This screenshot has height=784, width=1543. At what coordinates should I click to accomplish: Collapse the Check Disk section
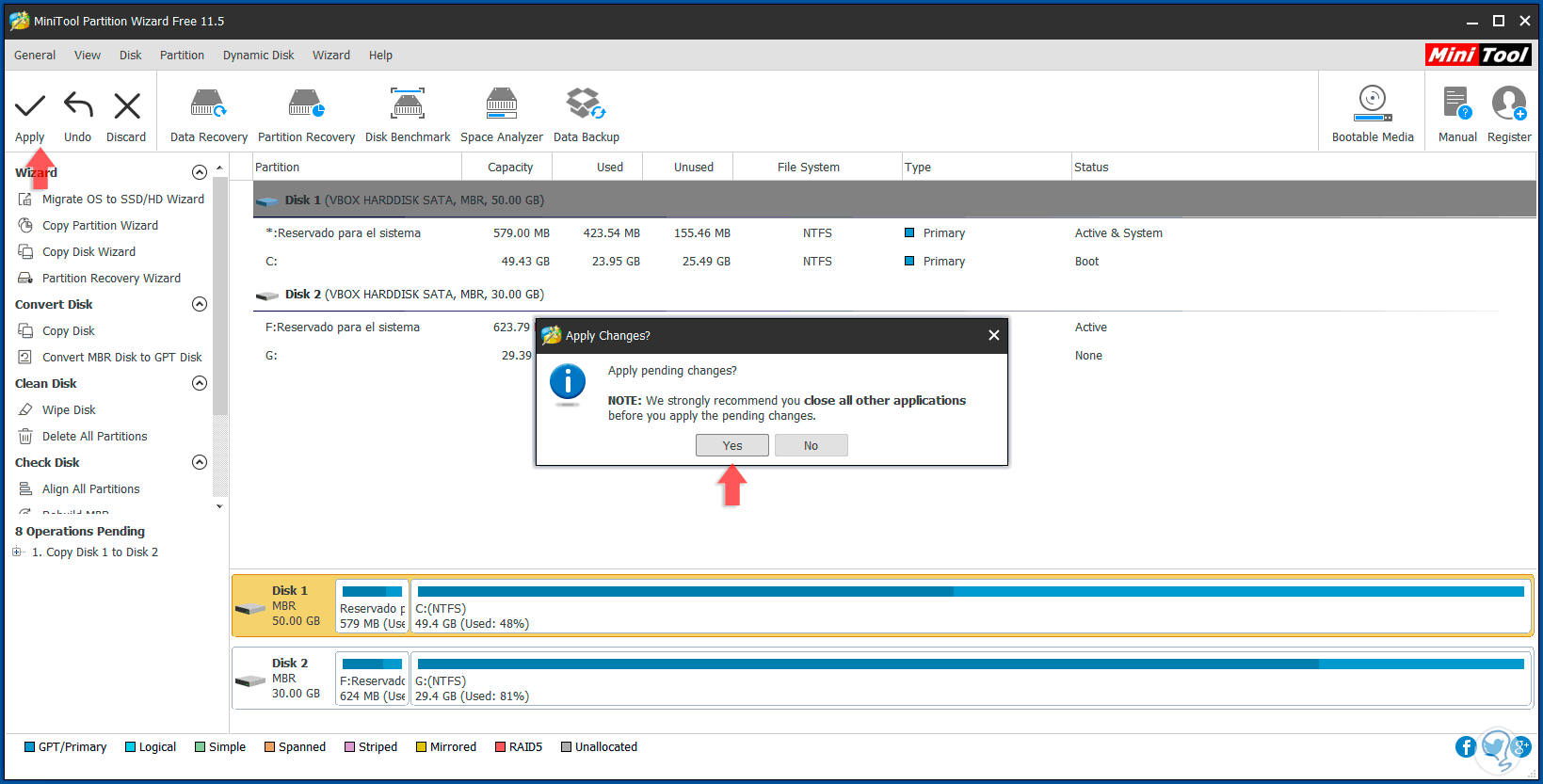point(200,462)
